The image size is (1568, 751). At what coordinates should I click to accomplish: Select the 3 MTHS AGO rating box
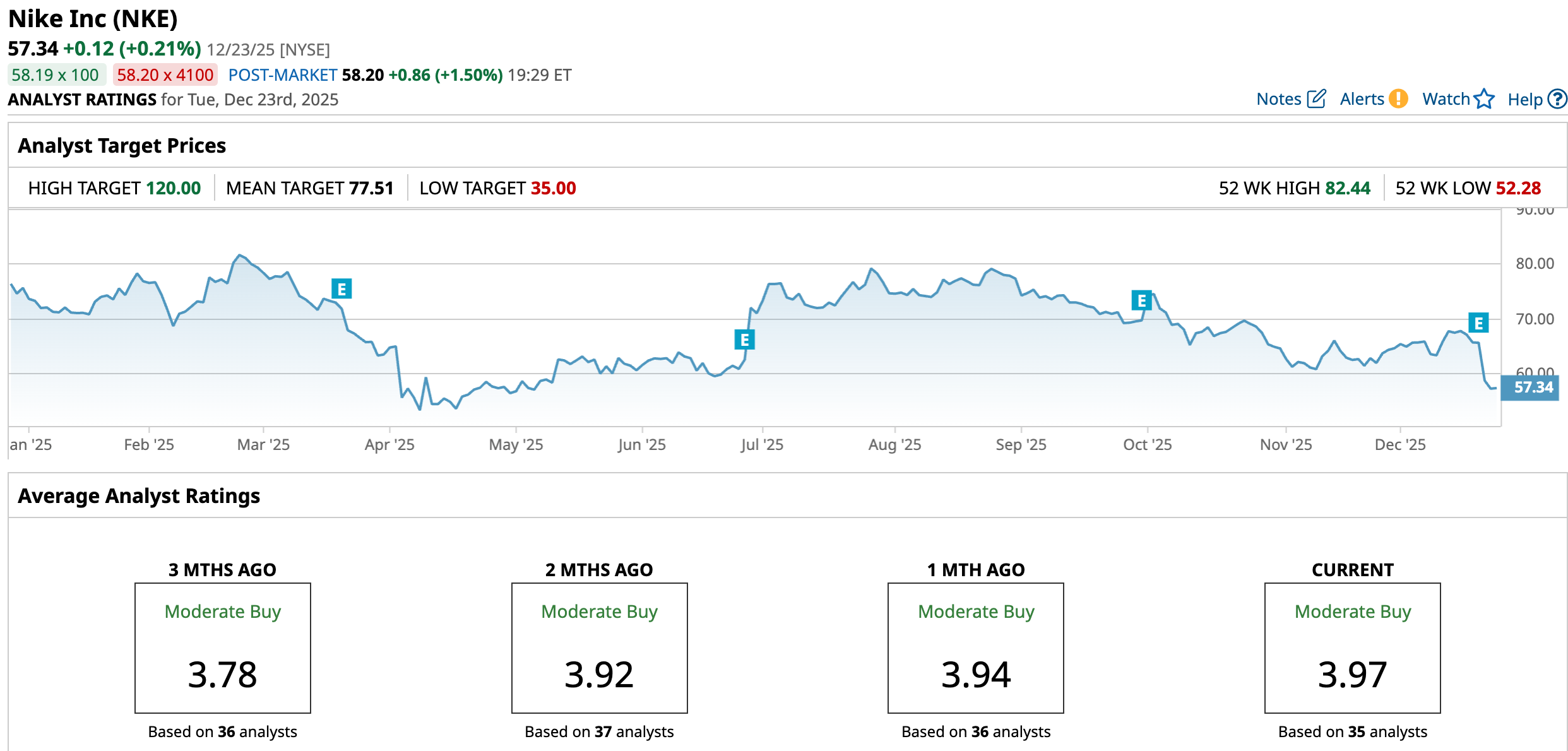[222, 648]
